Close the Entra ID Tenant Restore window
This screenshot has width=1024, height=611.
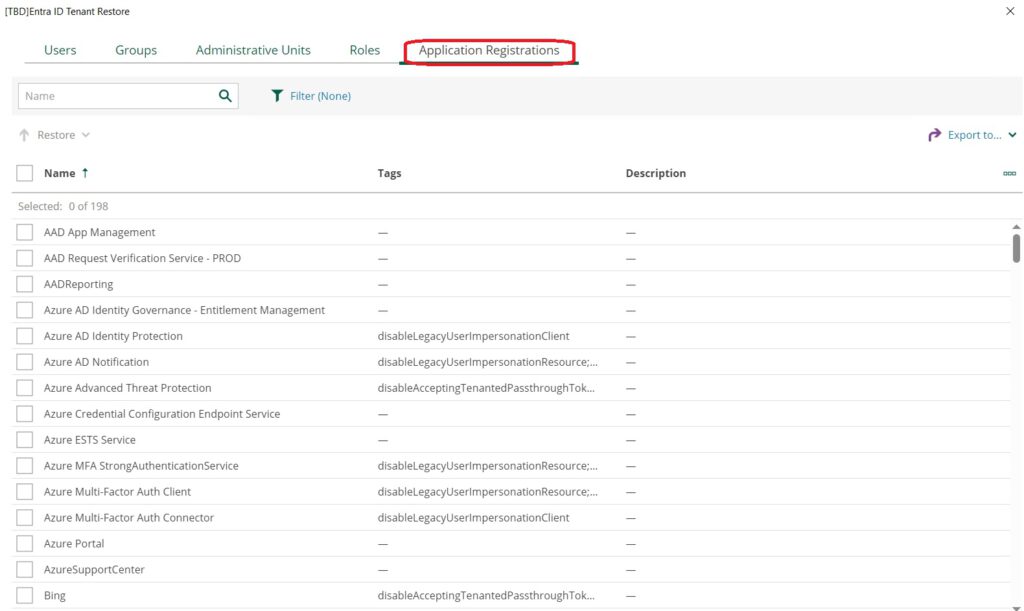(1010, 11)
